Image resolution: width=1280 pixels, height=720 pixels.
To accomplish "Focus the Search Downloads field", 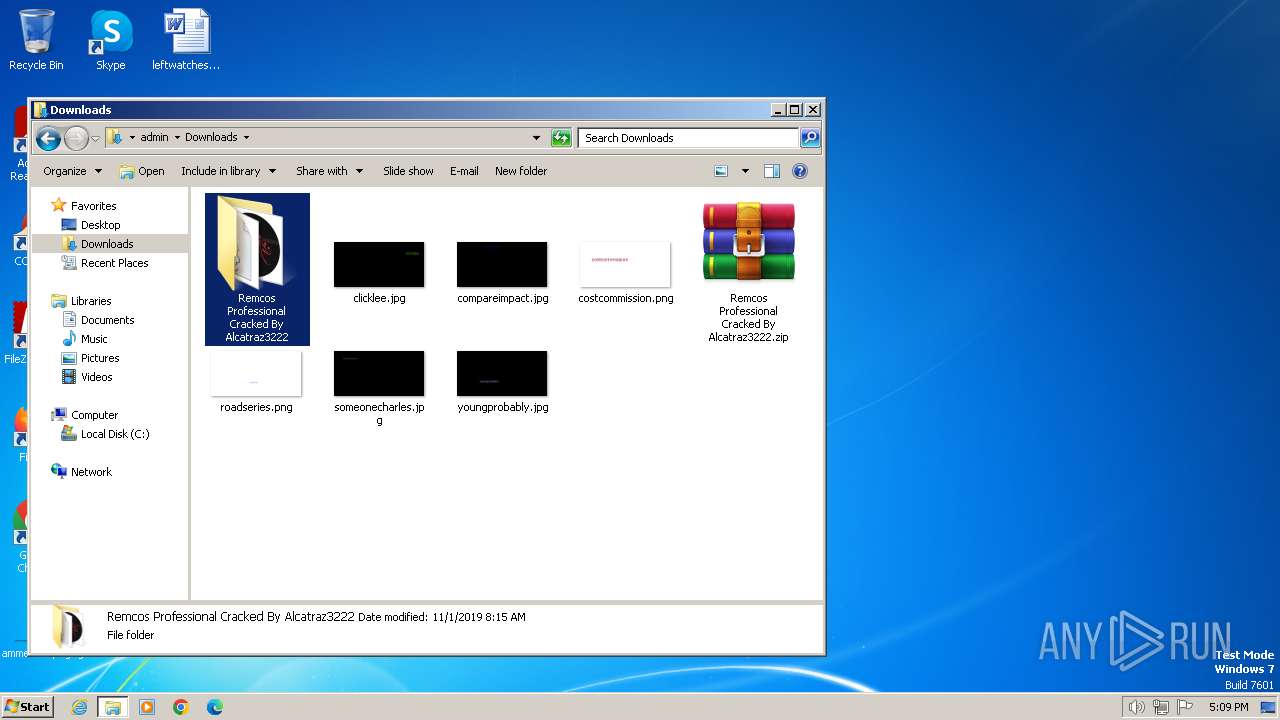I will (x=689, y=138).
